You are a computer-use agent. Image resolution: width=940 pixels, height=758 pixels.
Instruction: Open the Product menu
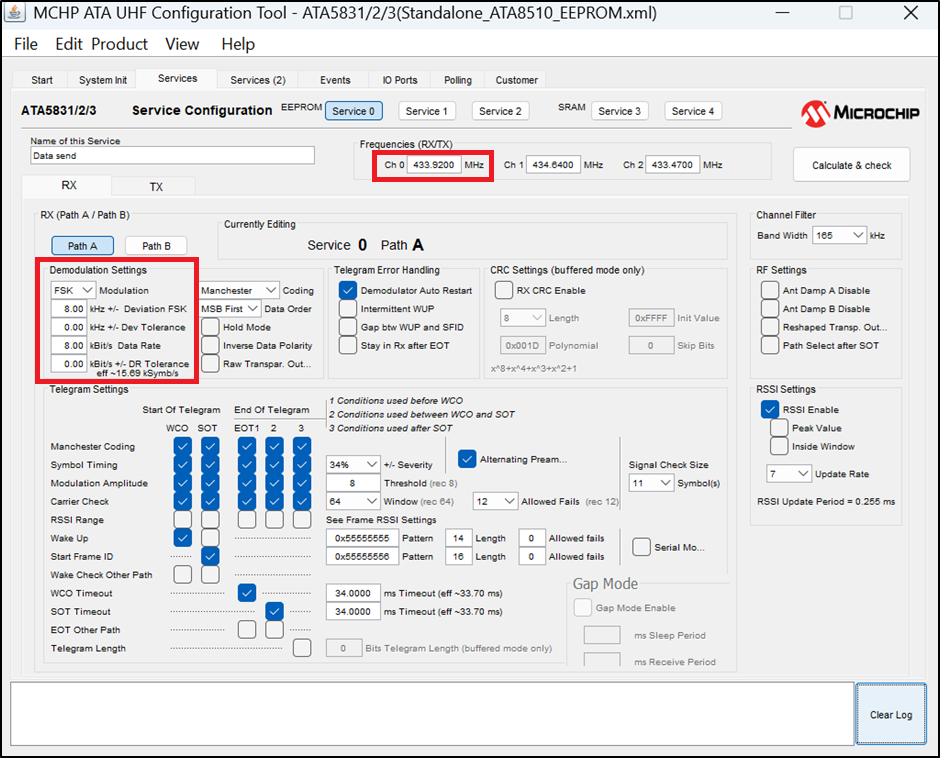coord(119,44)
